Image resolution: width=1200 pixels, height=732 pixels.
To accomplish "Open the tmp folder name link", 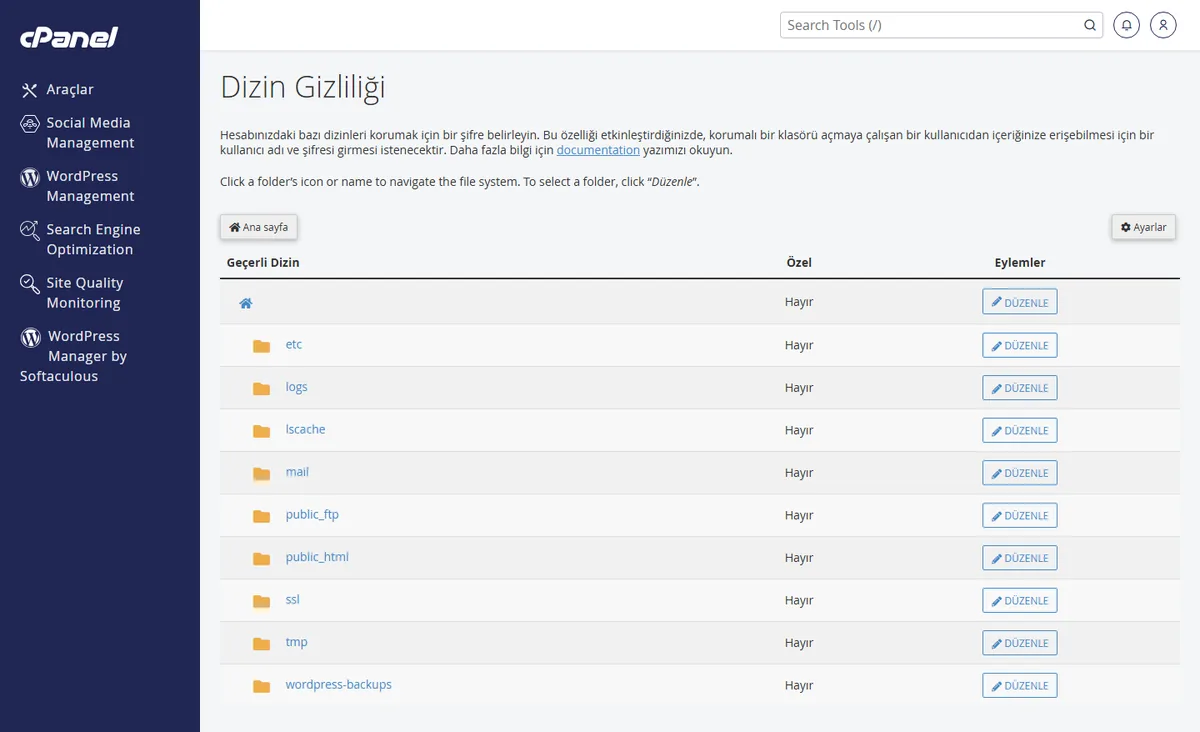I will tap(296, 642).
